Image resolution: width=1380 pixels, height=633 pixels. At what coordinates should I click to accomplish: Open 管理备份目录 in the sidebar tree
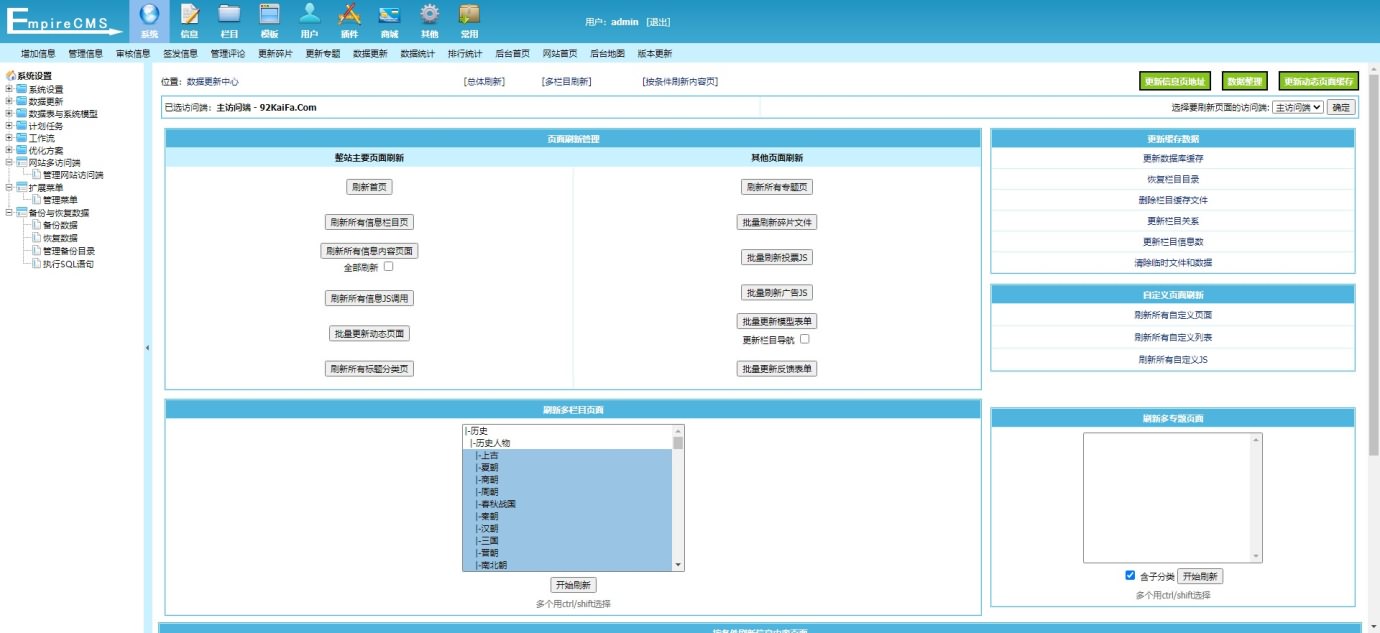69,250
